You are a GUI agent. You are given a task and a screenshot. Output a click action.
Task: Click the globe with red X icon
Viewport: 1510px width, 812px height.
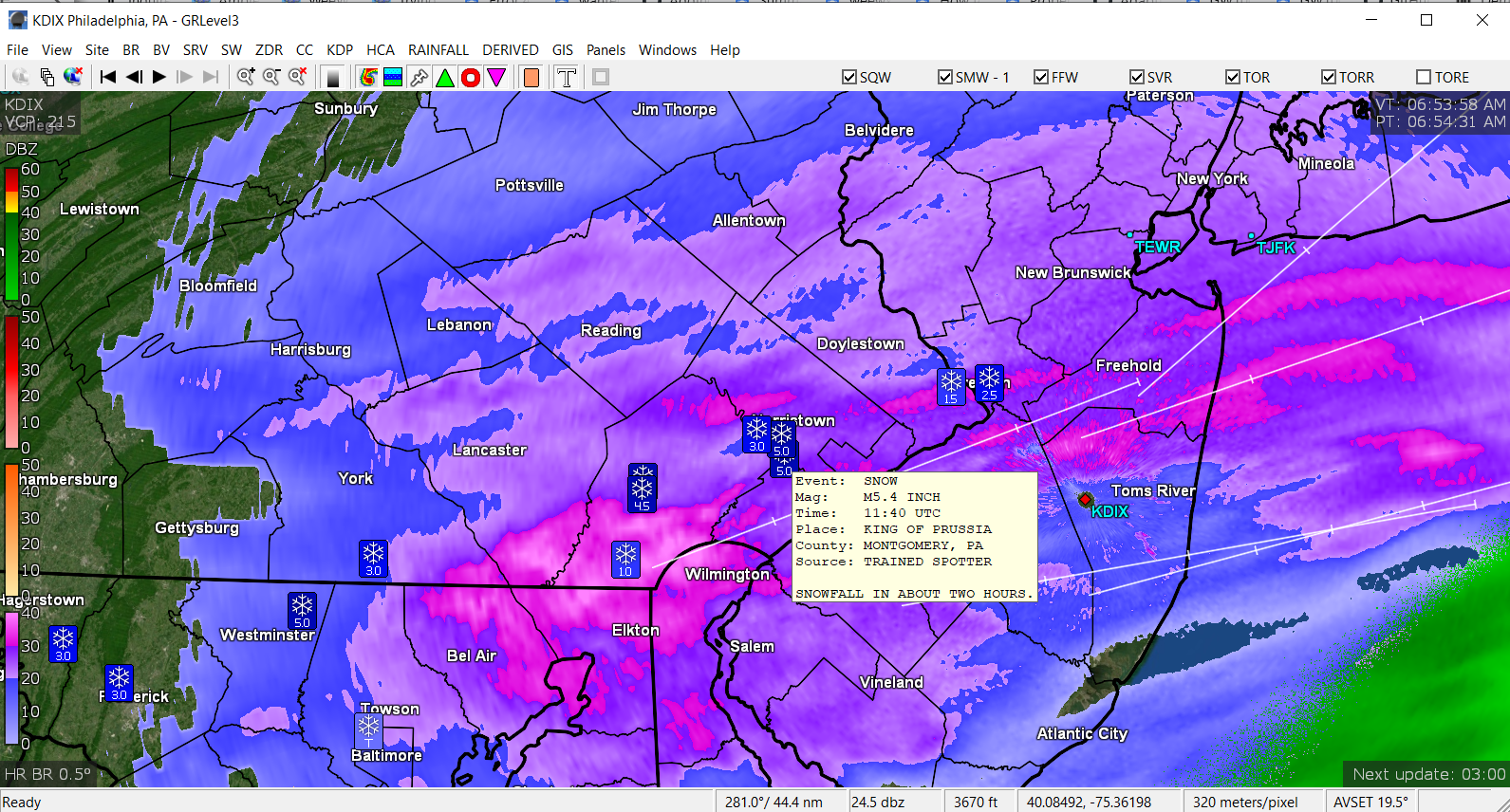[x=72, y=77]
